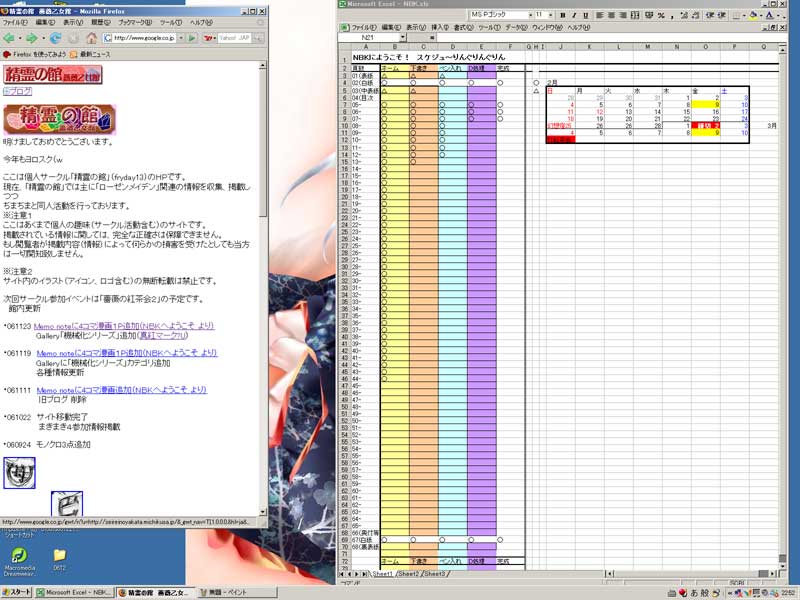Open Macromedia Dreamweaver desktop shortcut
The image size is (800, 600).
(19, 561)
